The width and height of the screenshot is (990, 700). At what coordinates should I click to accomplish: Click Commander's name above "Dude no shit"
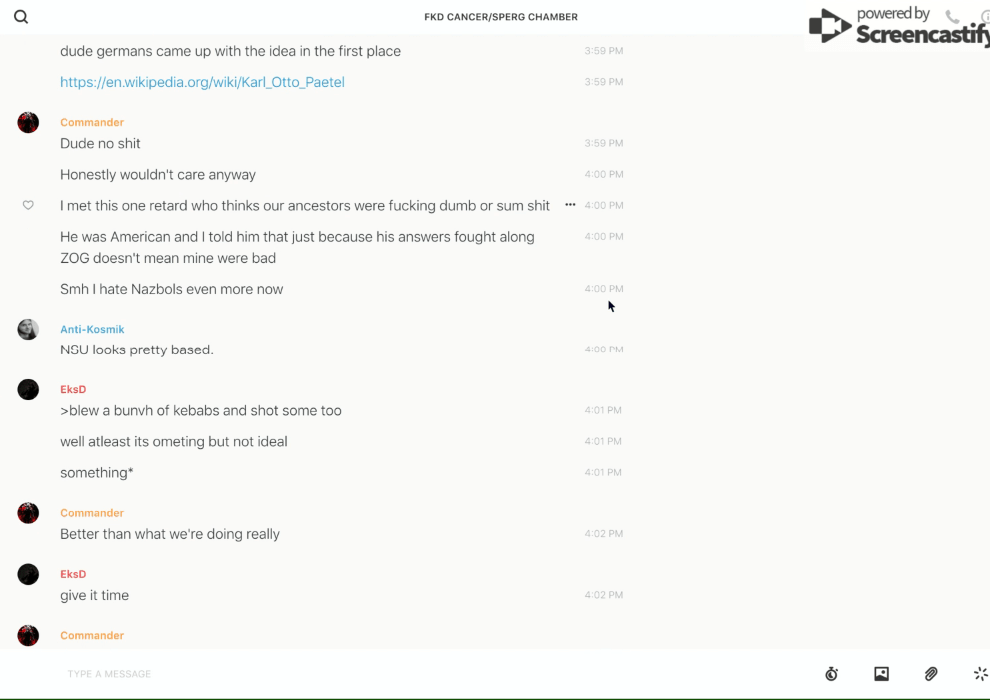tap(92, 122)
